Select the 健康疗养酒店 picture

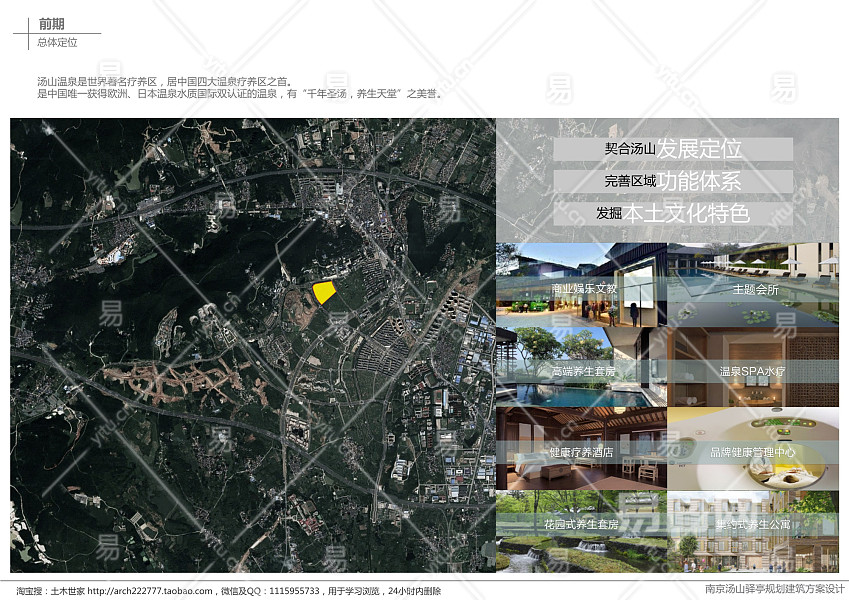581,449
